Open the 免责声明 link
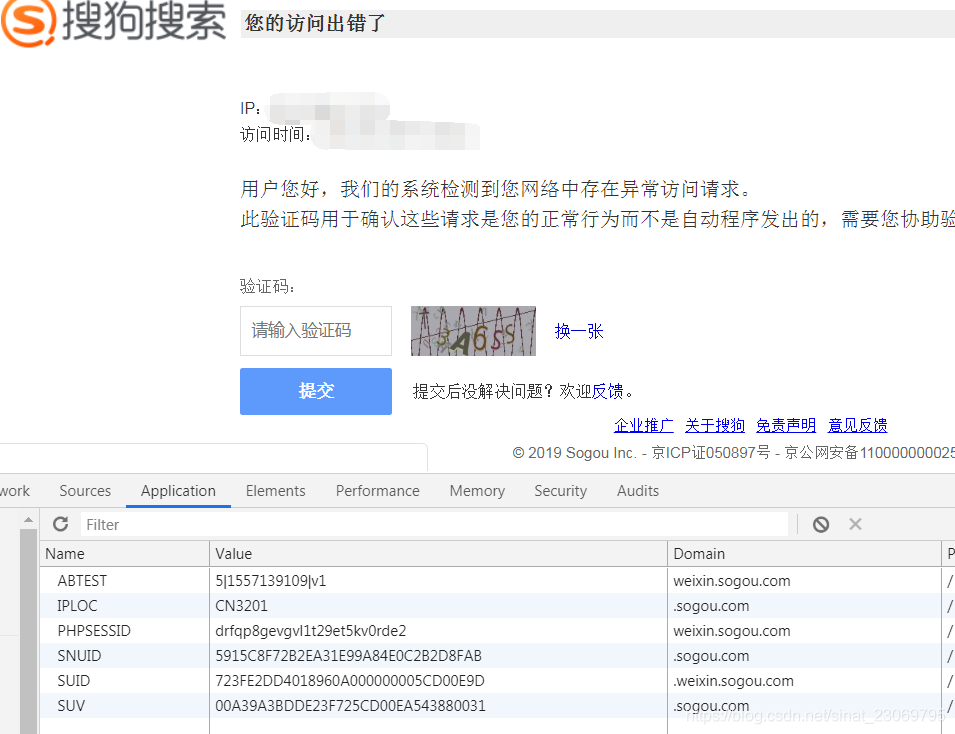Screen dimensions: 955x734 click(x=786, y=425)
